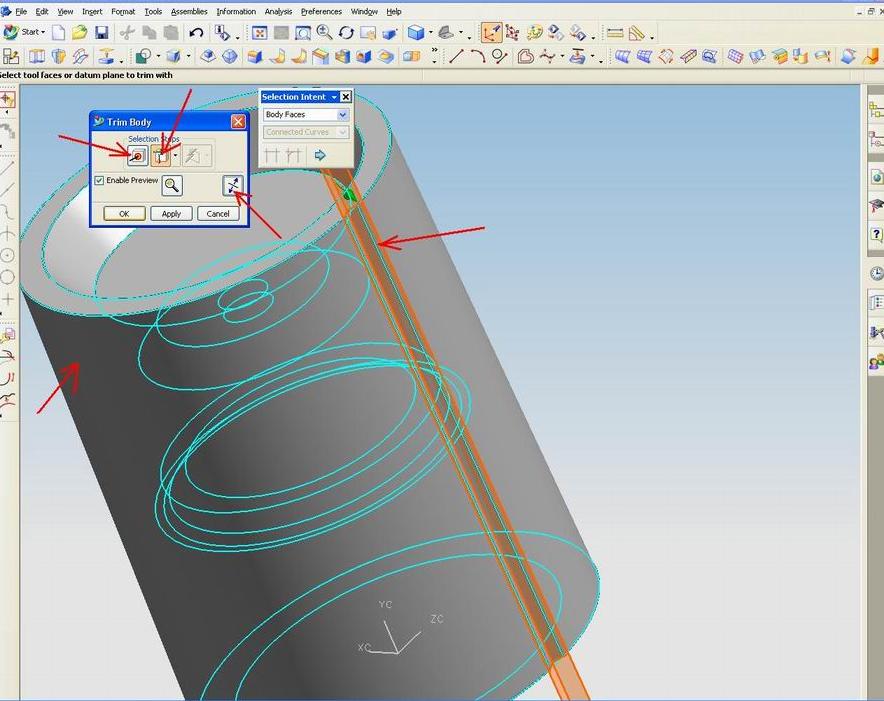Open the magnifier preview icon in Trim Body

170,185
